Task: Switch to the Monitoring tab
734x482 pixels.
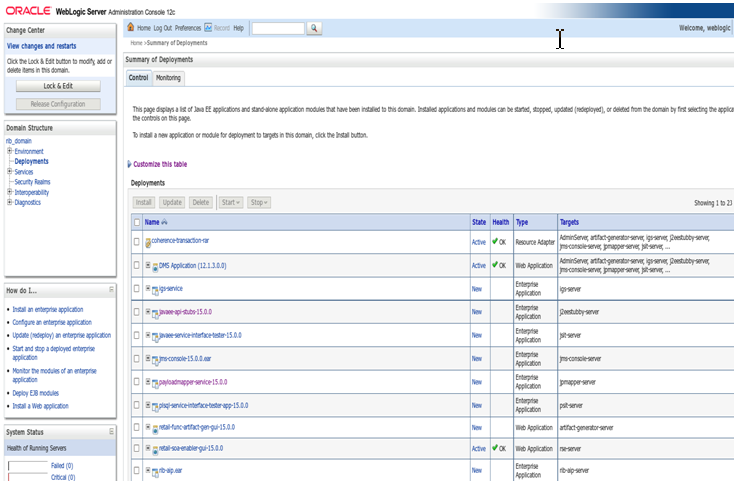Action: click(169, 78)
